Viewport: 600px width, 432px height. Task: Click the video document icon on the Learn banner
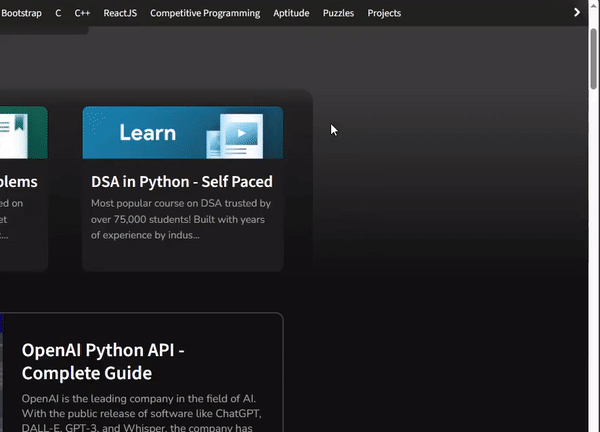(235, 136)
